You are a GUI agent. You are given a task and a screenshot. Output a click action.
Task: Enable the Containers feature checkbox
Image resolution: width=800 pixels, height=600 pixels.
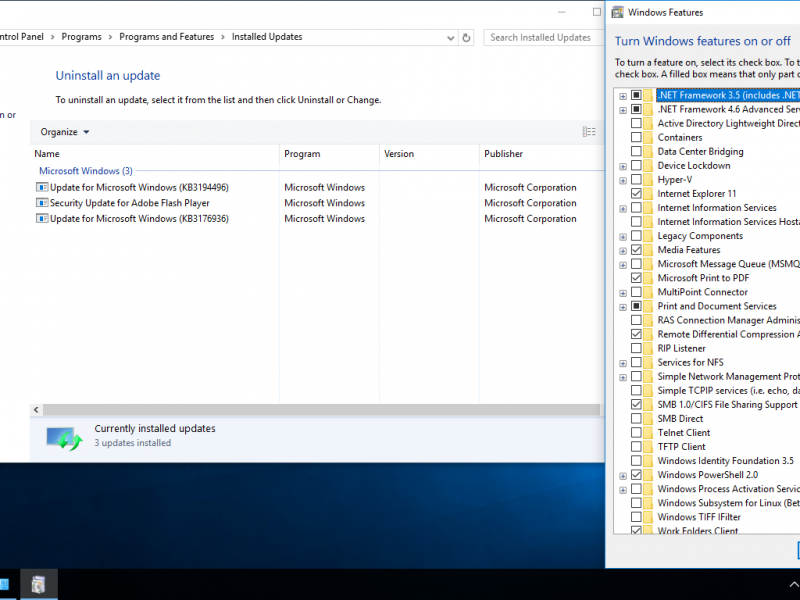click(636, 137)
